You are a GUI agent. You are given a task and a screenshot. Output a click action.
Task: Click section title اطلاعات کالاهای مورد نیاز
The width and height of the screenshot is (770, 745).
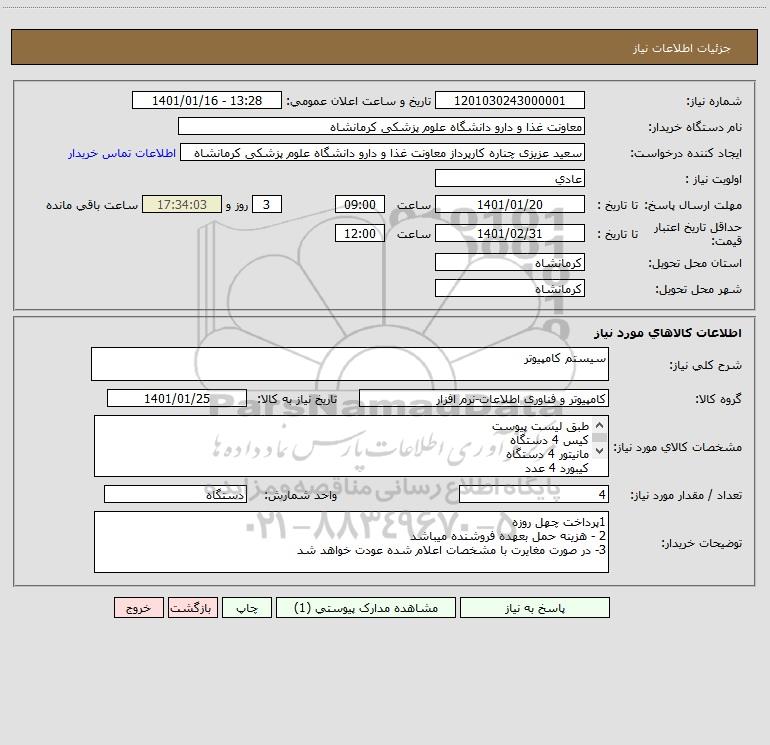click(x=667, y=333)
